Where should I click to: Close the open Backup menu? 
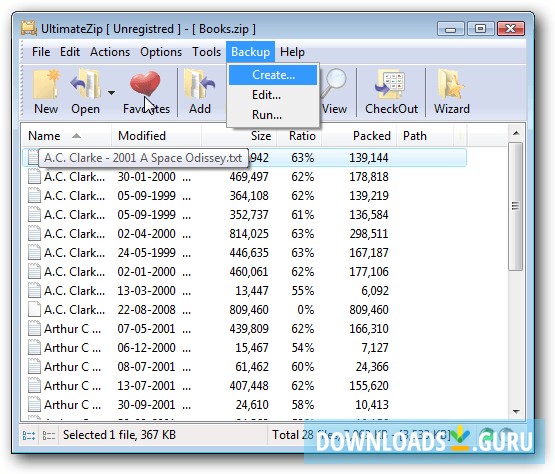250,52
